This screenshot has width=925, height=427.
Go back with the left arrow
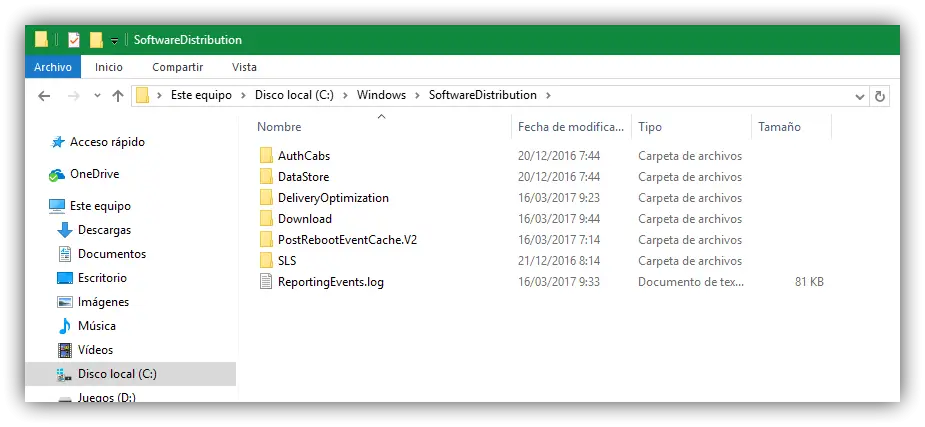point(44,96)
